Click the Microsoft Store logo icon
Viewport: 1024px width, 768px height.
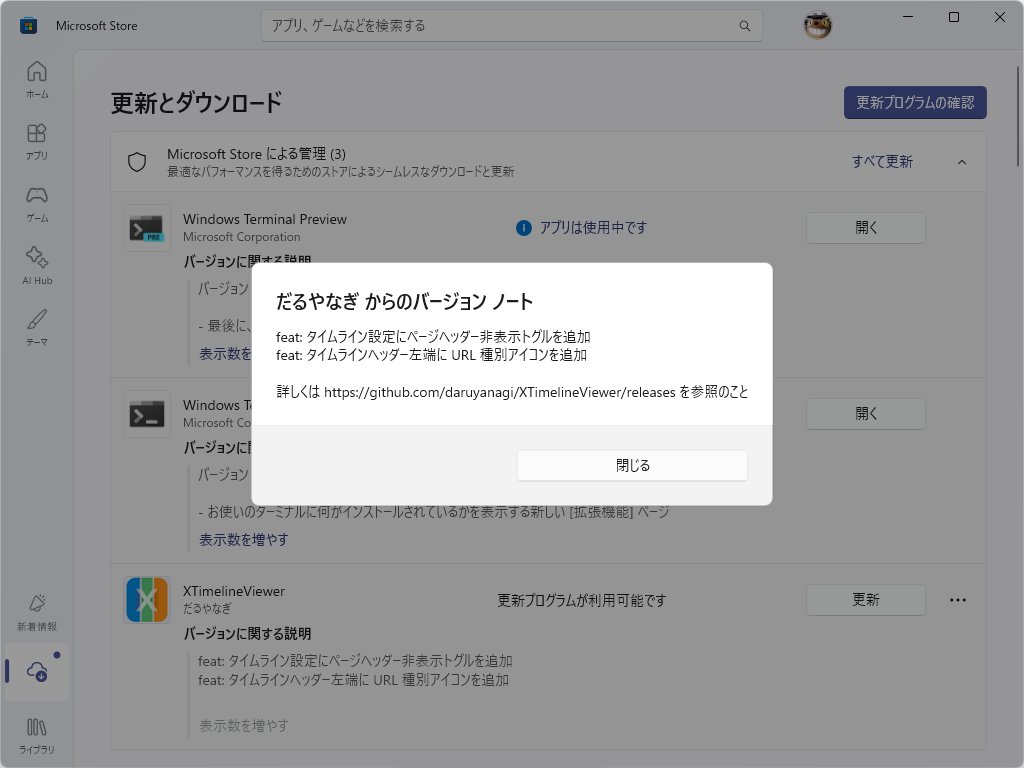point(28,25)
